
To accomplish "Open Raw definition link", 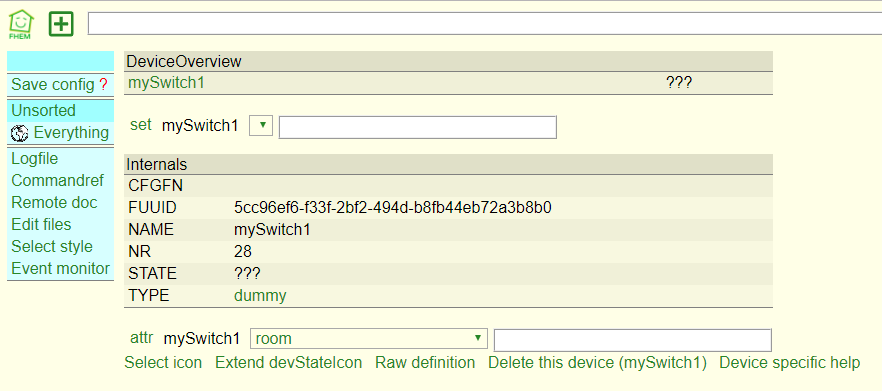I will click(x=425, y=363).
